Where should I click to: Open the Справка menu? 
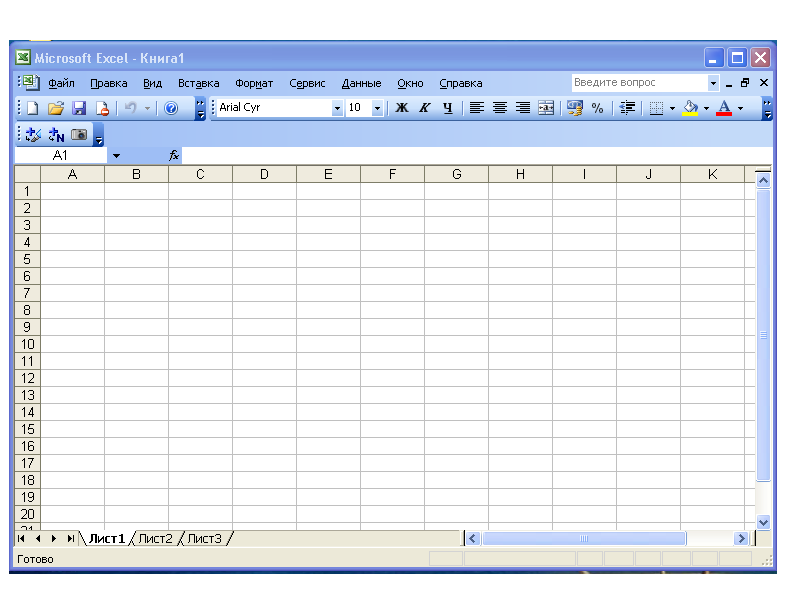(x=461, y=83)
